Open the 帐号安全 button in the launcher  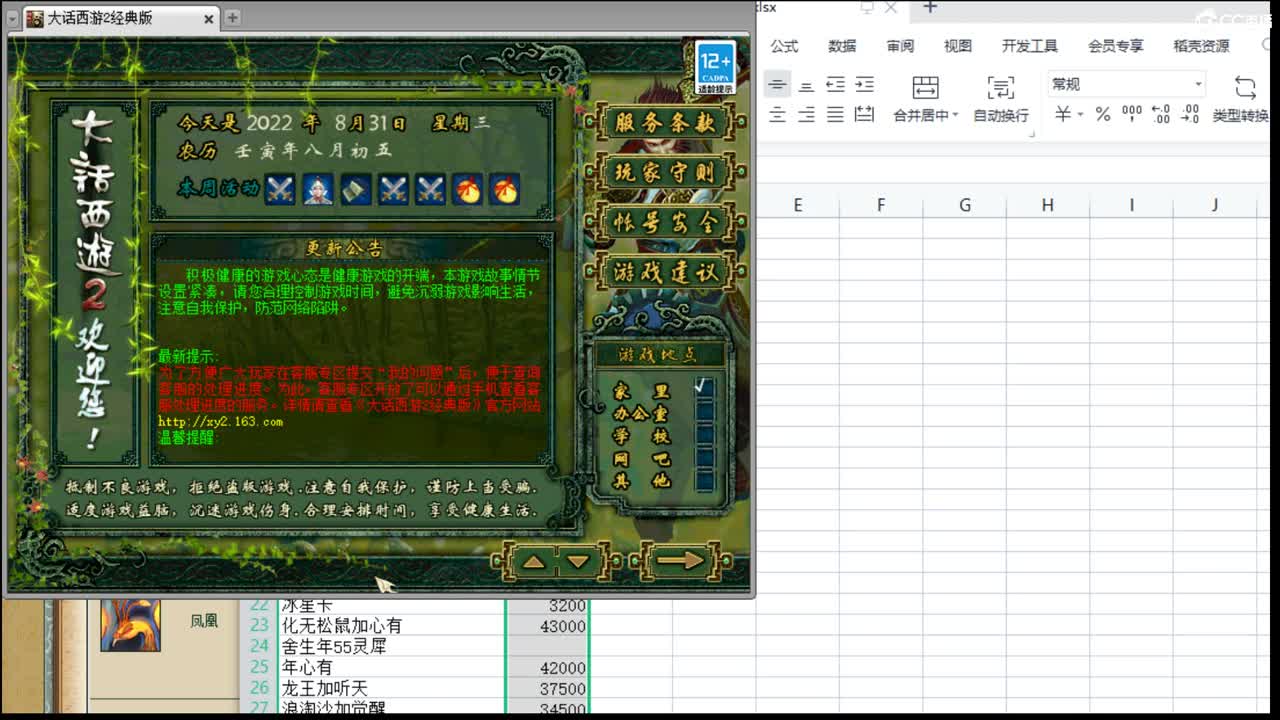click(664, 222)
